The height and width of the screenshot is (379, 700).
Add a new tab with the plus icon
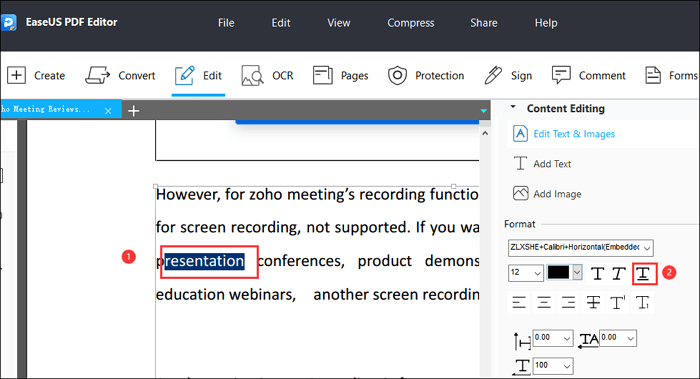(x=133, y=111)
